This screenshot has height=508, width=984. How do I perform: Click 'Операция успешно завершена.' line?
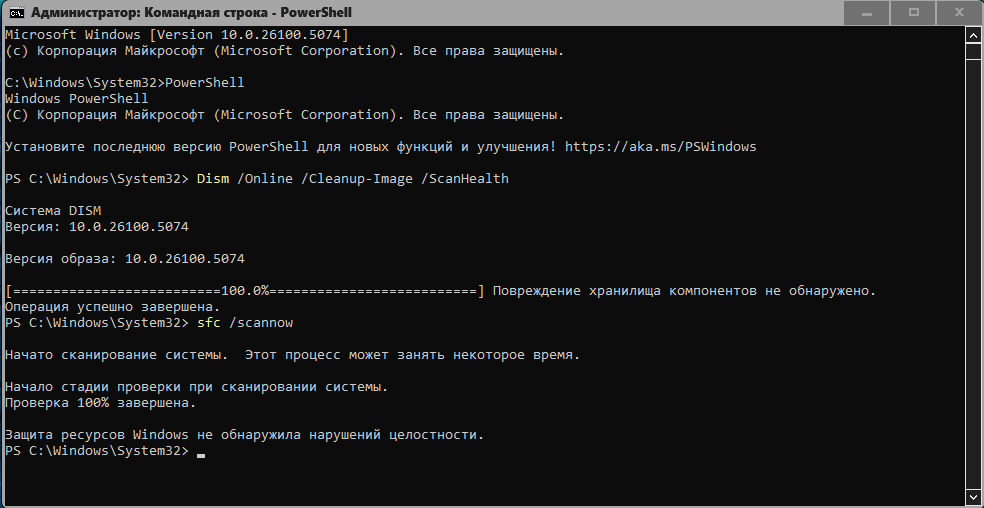[111, 307]
